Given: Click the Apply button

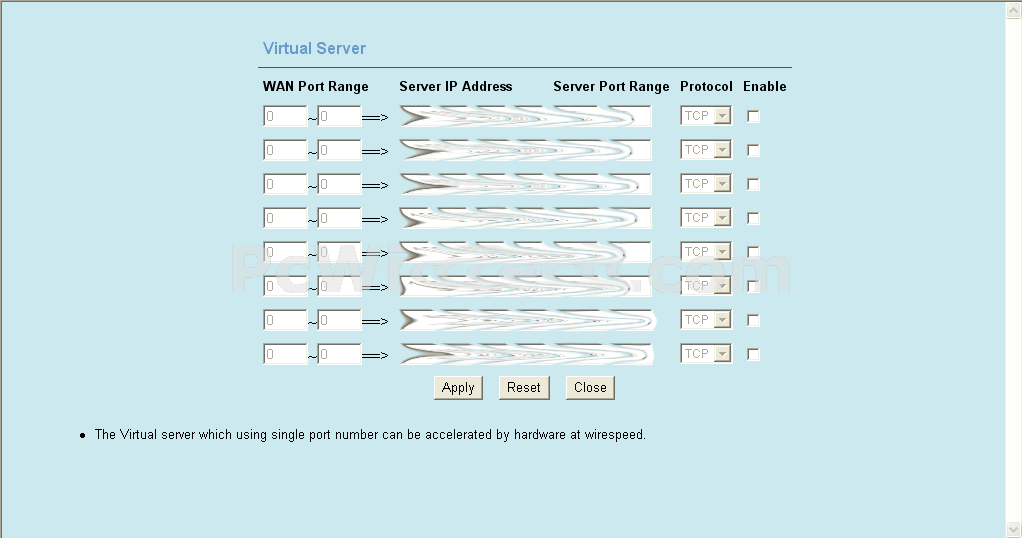Looking at the screenshot, I should [458, 388].
